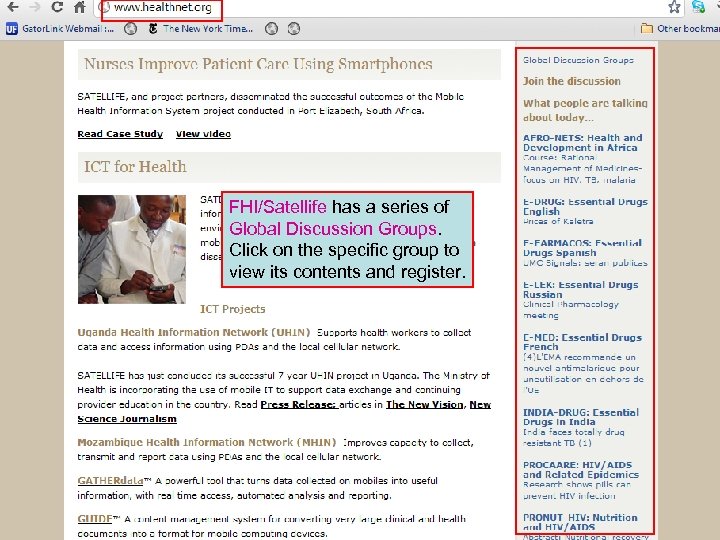Image resolution: width=720 pixels, height=540 pixels.
Task: Open the second globe bookmark after New York Times
Action: pyautogui.click(x=294, y=29)
